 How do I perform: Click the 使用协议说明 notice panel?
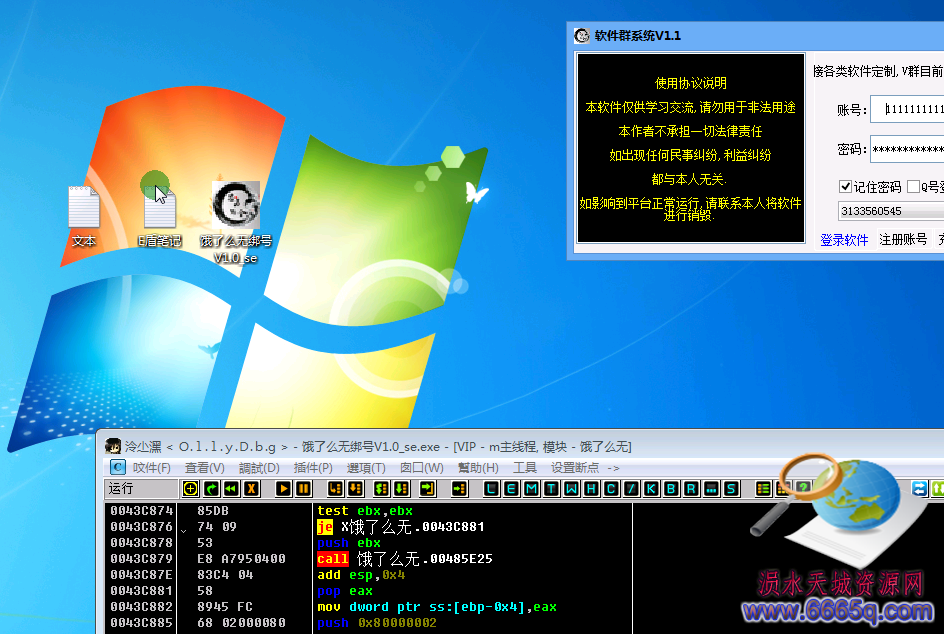point(691,148)
